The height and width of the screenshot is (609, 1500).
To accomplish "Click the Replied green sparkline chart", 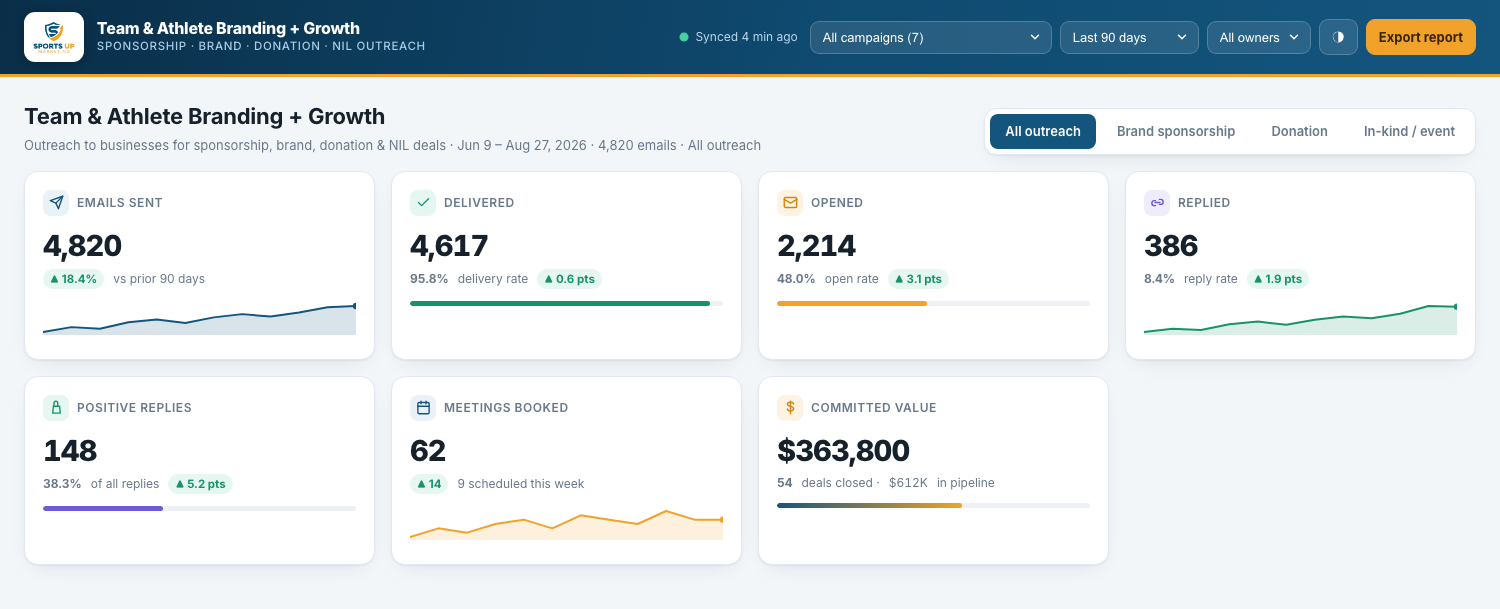I will click(1300, 319).
